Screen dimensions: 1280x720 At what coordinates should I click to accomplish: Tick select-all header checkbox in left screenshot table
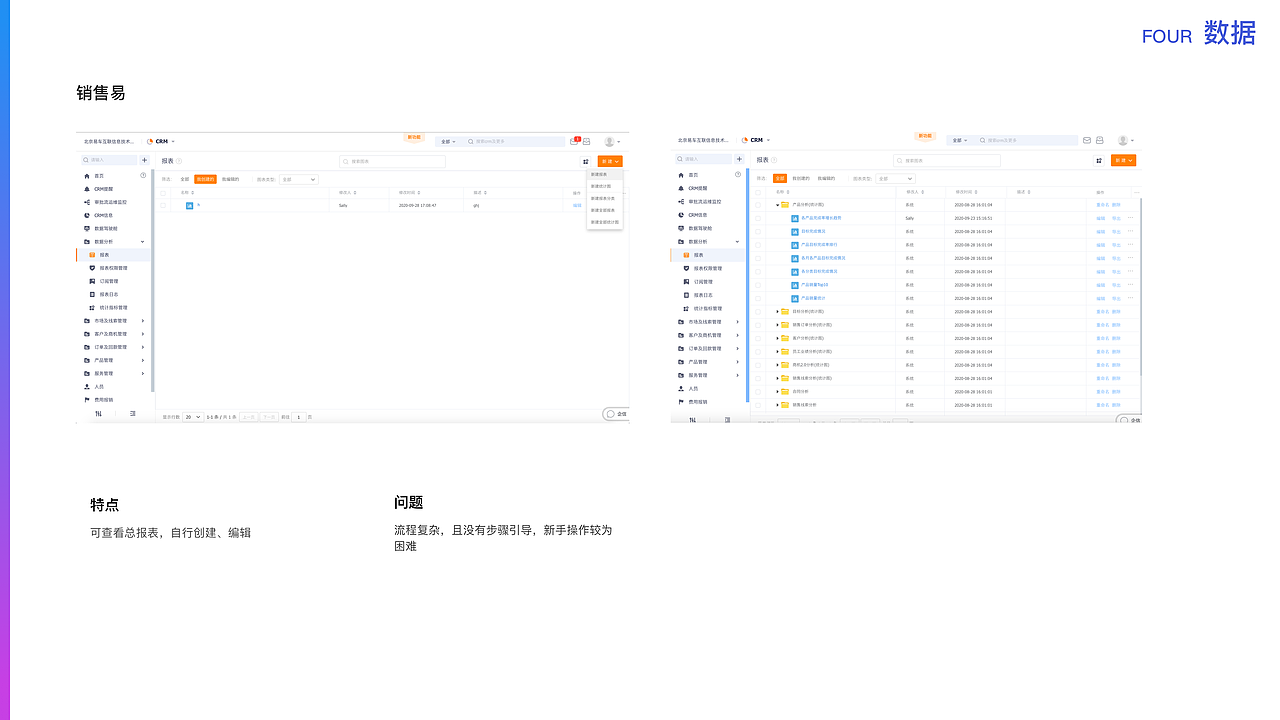coord(163,193)
